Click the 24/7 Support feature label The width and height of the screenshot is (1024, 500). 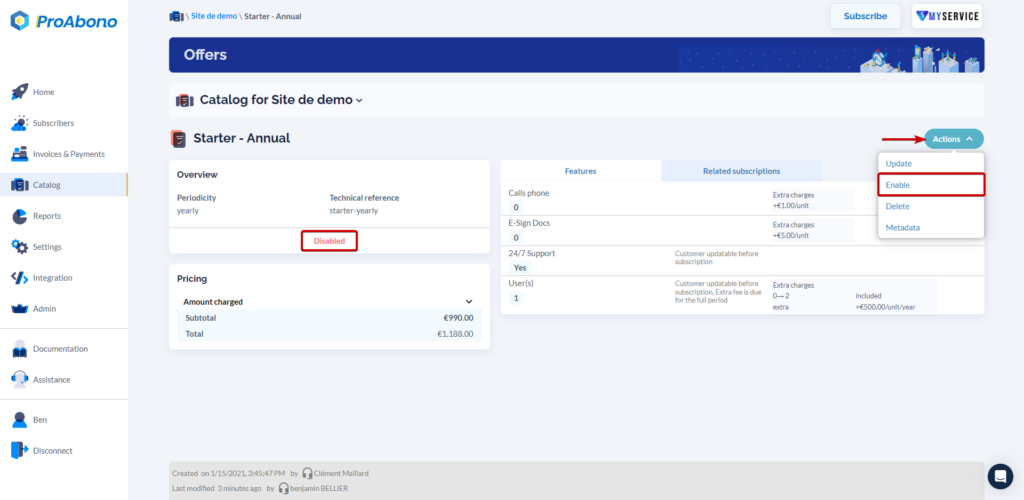pos(532,253)
